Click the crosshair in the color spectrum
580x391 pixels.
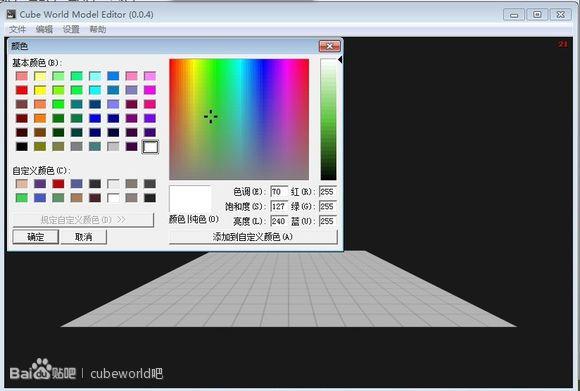point(210,117)
